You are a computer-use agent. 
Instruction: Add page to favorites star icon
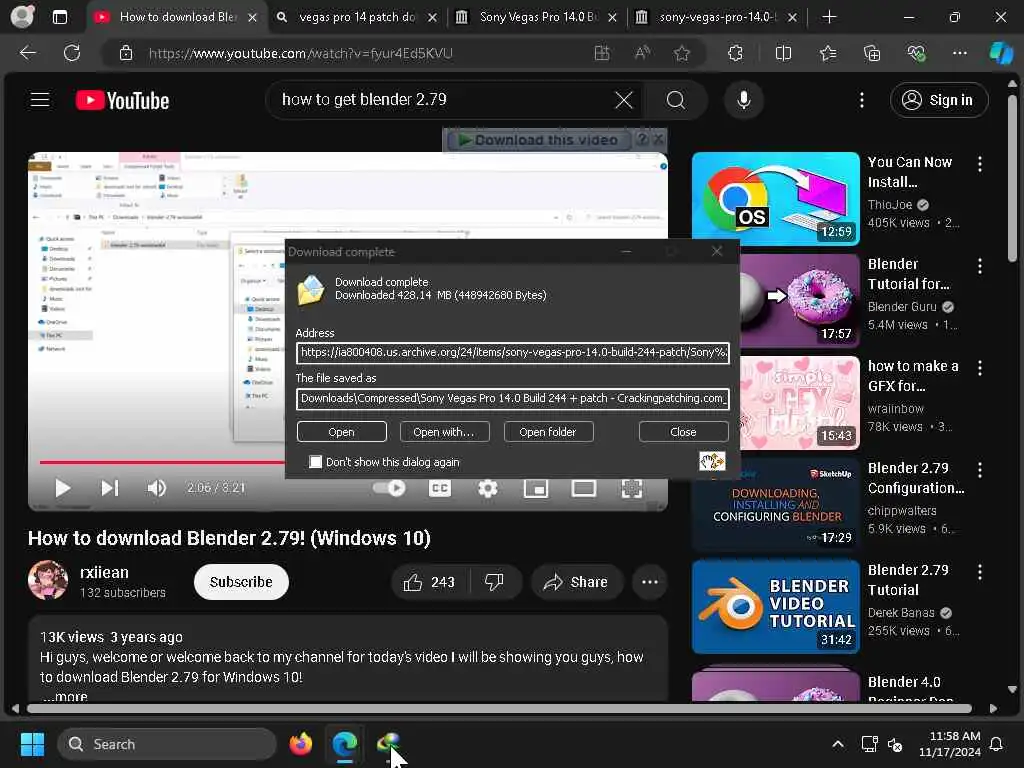tap(682, 53)
